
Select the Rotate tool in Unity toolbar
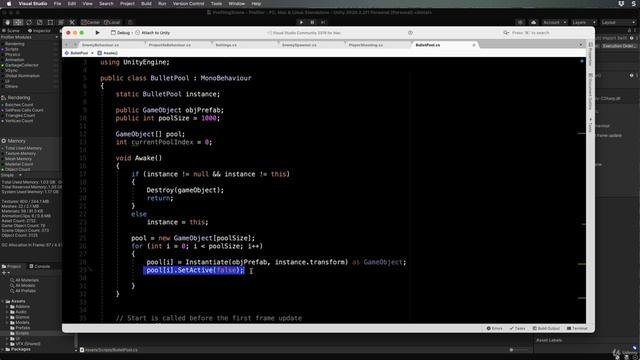(29, 22)
